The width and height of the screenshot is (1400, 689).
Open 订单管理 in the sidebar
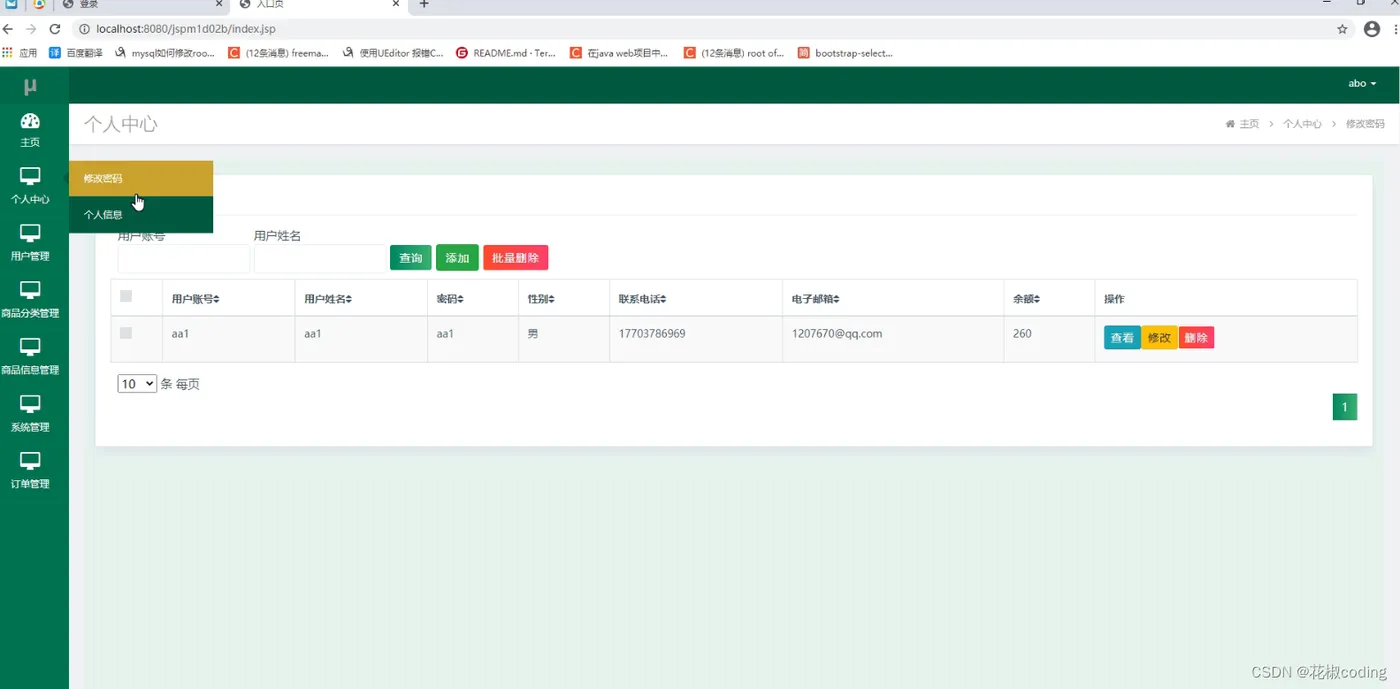(x=30, y=472)
